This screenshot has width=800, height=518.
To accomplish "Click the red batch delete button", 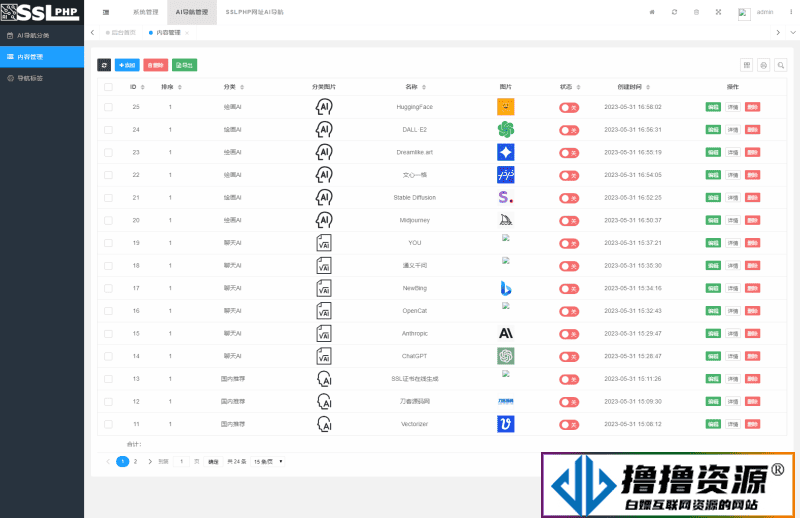I will (156, 65).
